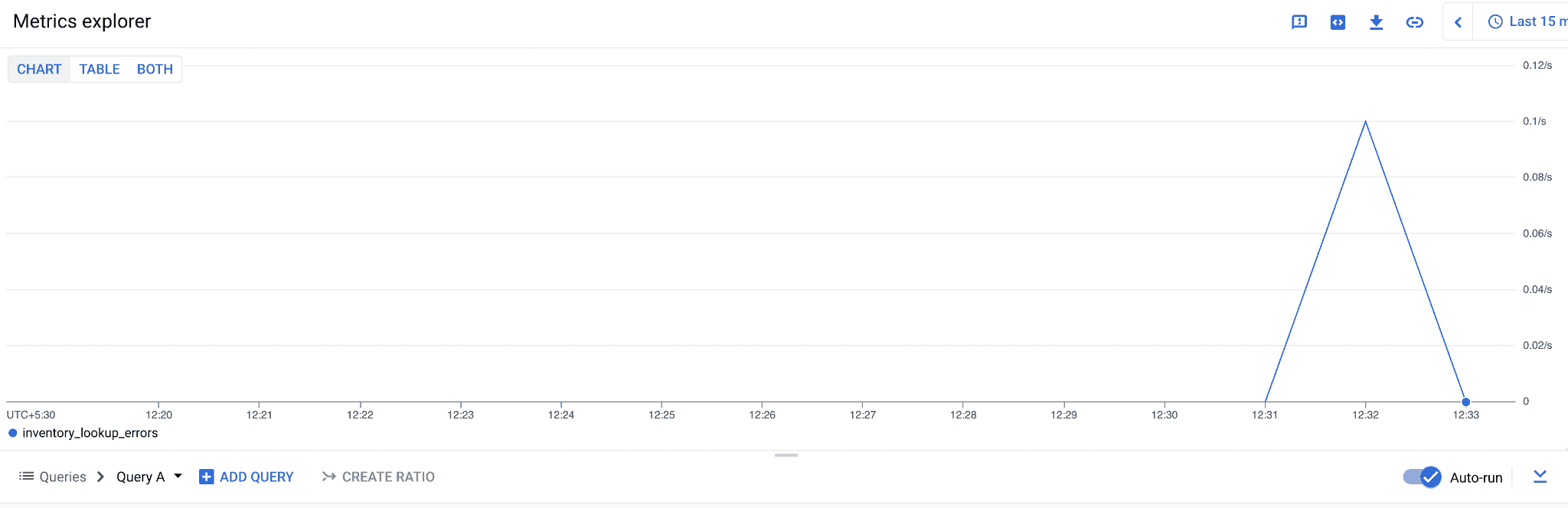Click the previous time range chevron

tap(1459, 22)
